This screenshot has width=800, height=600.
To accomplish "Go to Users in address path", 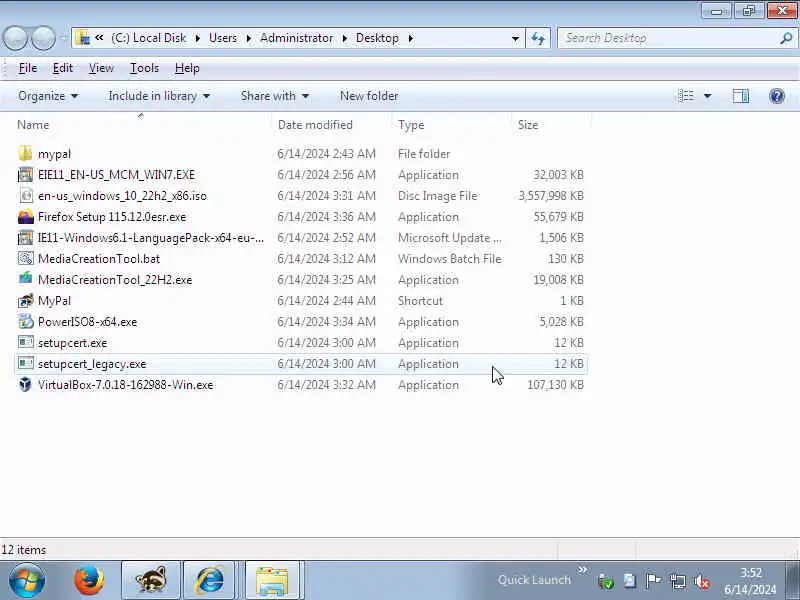I will pyautogui.click(x=223, y=38).
